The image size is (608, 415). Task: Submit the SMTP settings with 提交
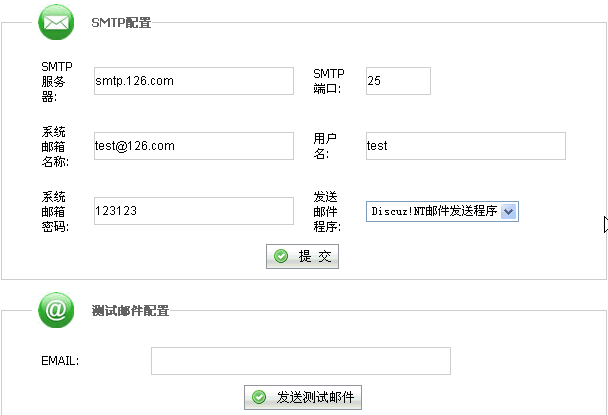pos(302,256)
